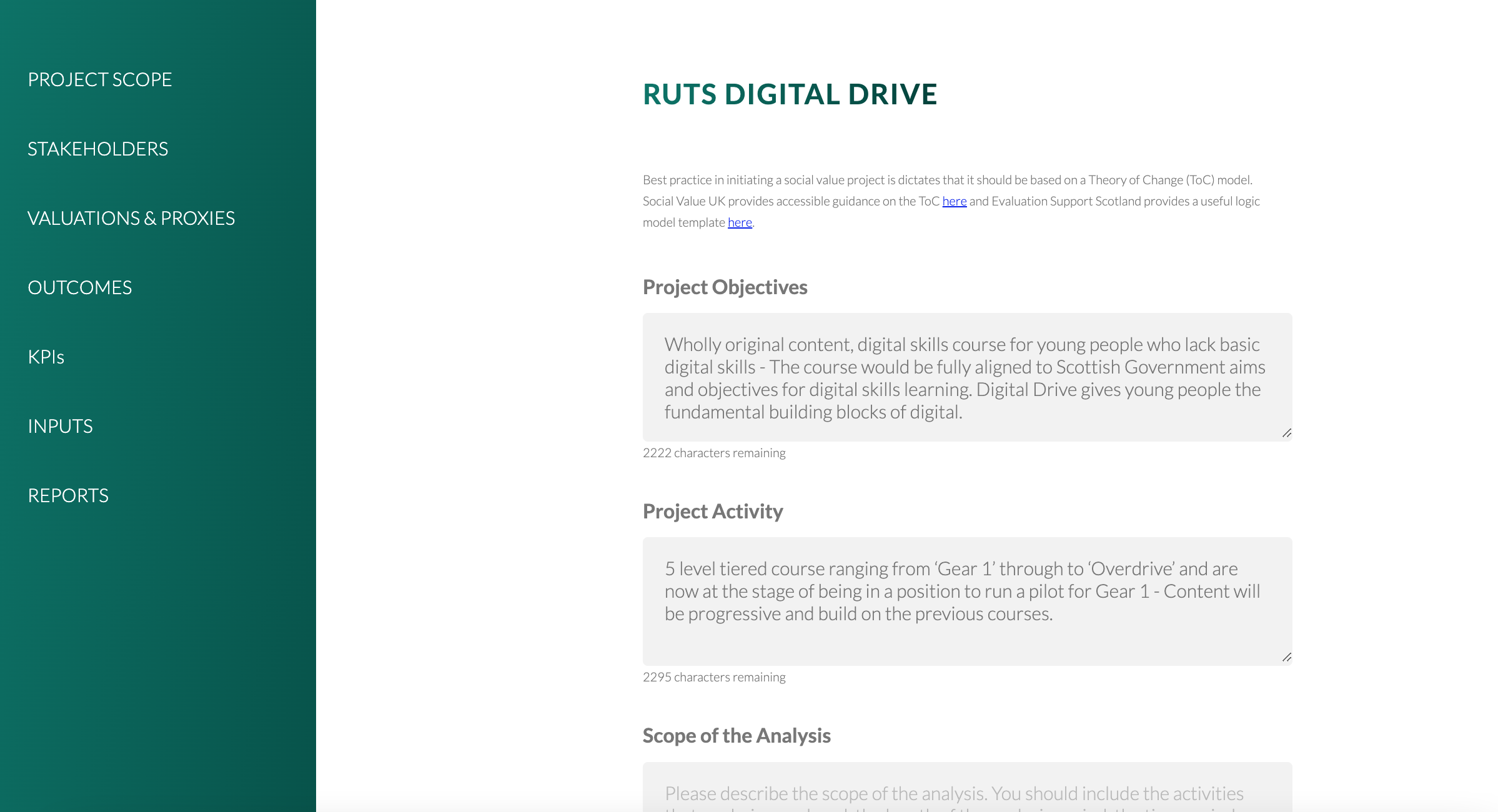Click the '2222 characters remaining' counter

[714, 453]
